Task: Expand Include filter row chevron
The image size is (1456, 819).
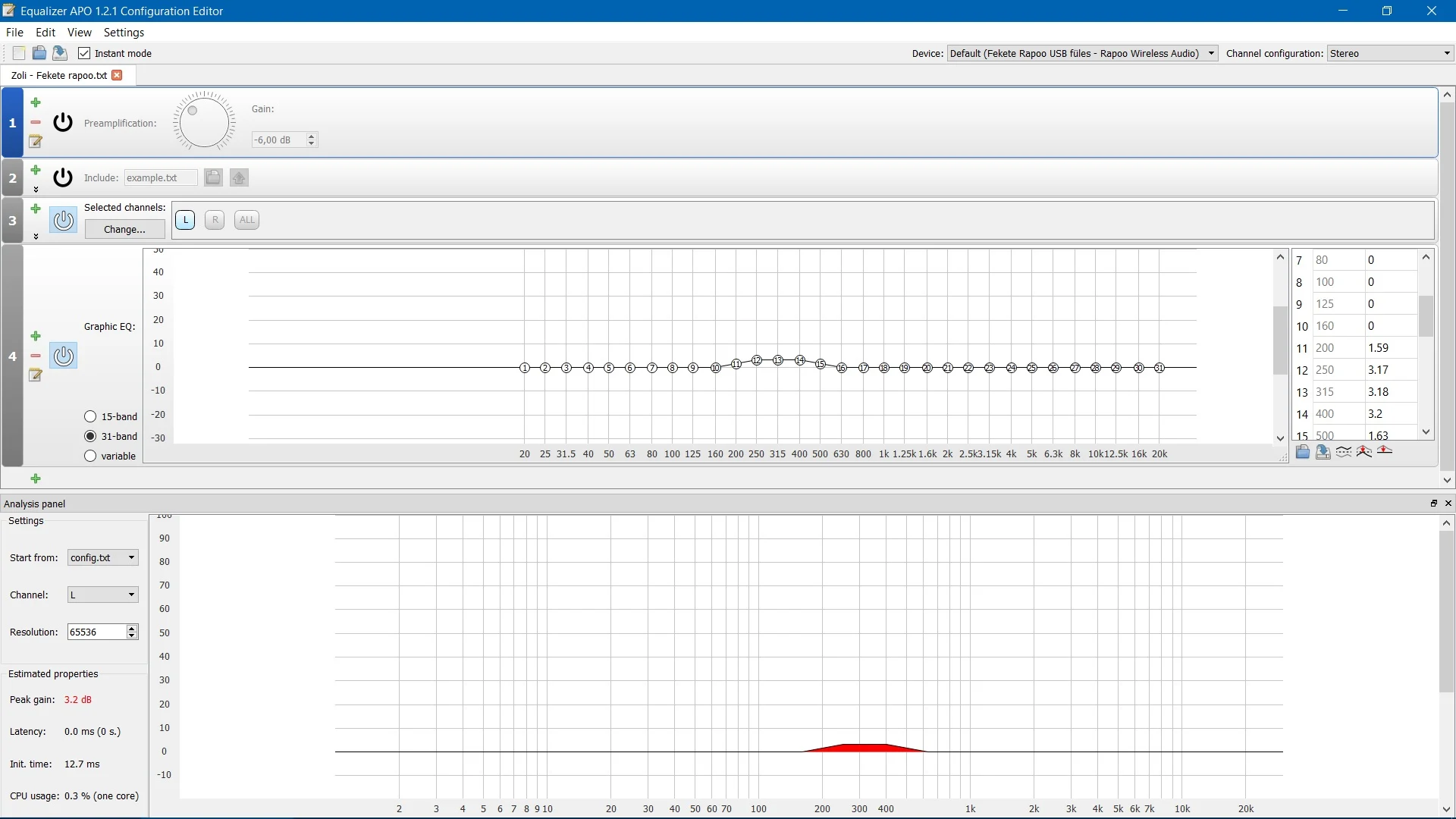Action: (36, 190)
